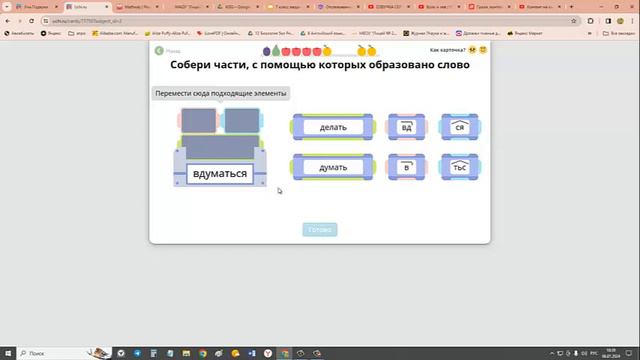Click the taskbar Поиск search box
Image resolution: width=640 pixels, height=360 pixels.
[64, 353]
